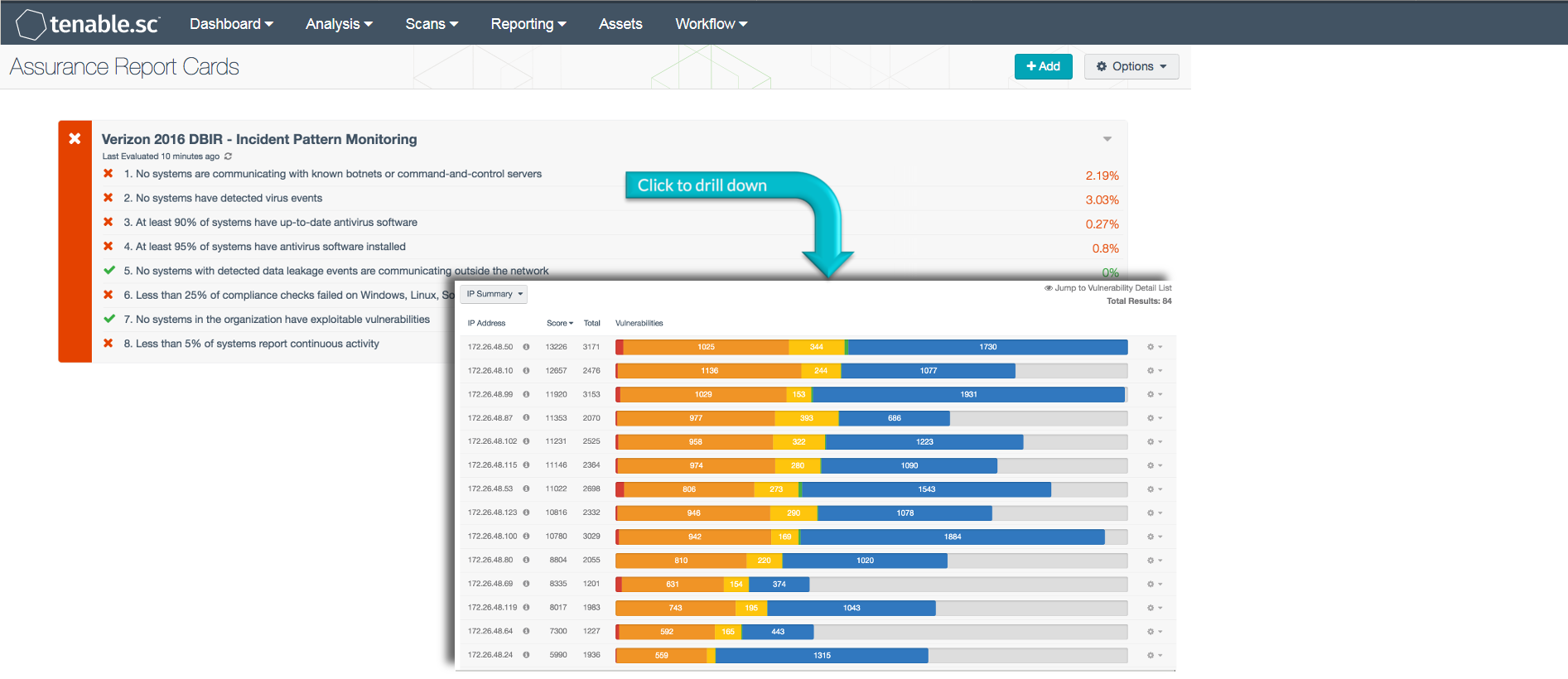The image size is (1568, 679).
Task: Drill down on the 2.19% result
Action: pyautogui.click(x=1102, y=176)
